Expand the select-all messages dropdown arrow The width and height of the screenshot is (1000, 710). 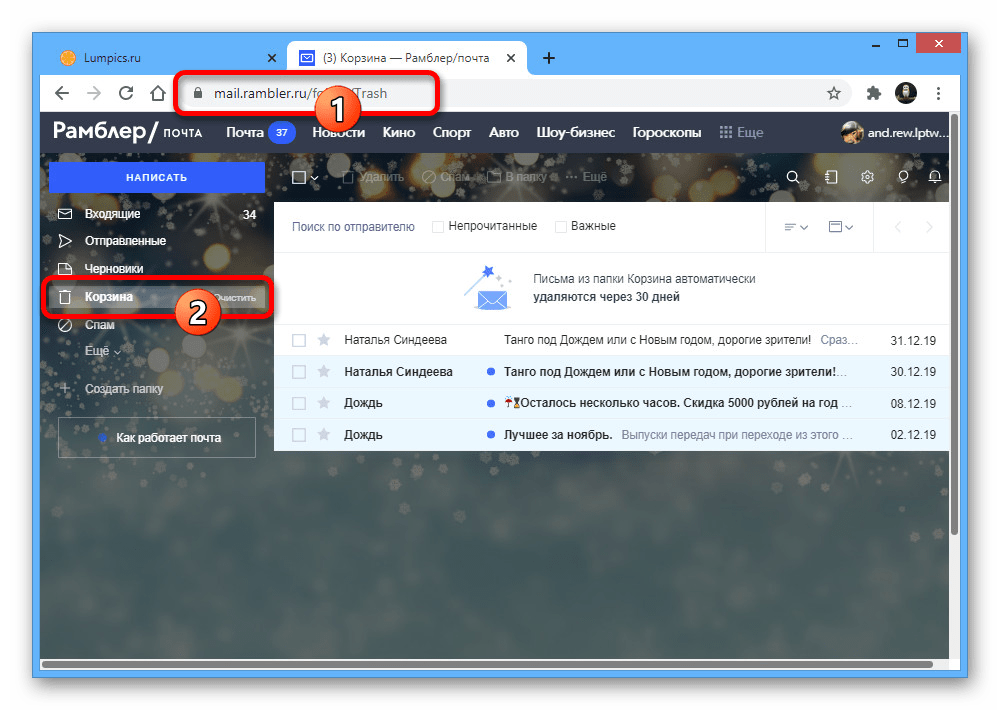(314, 176)
